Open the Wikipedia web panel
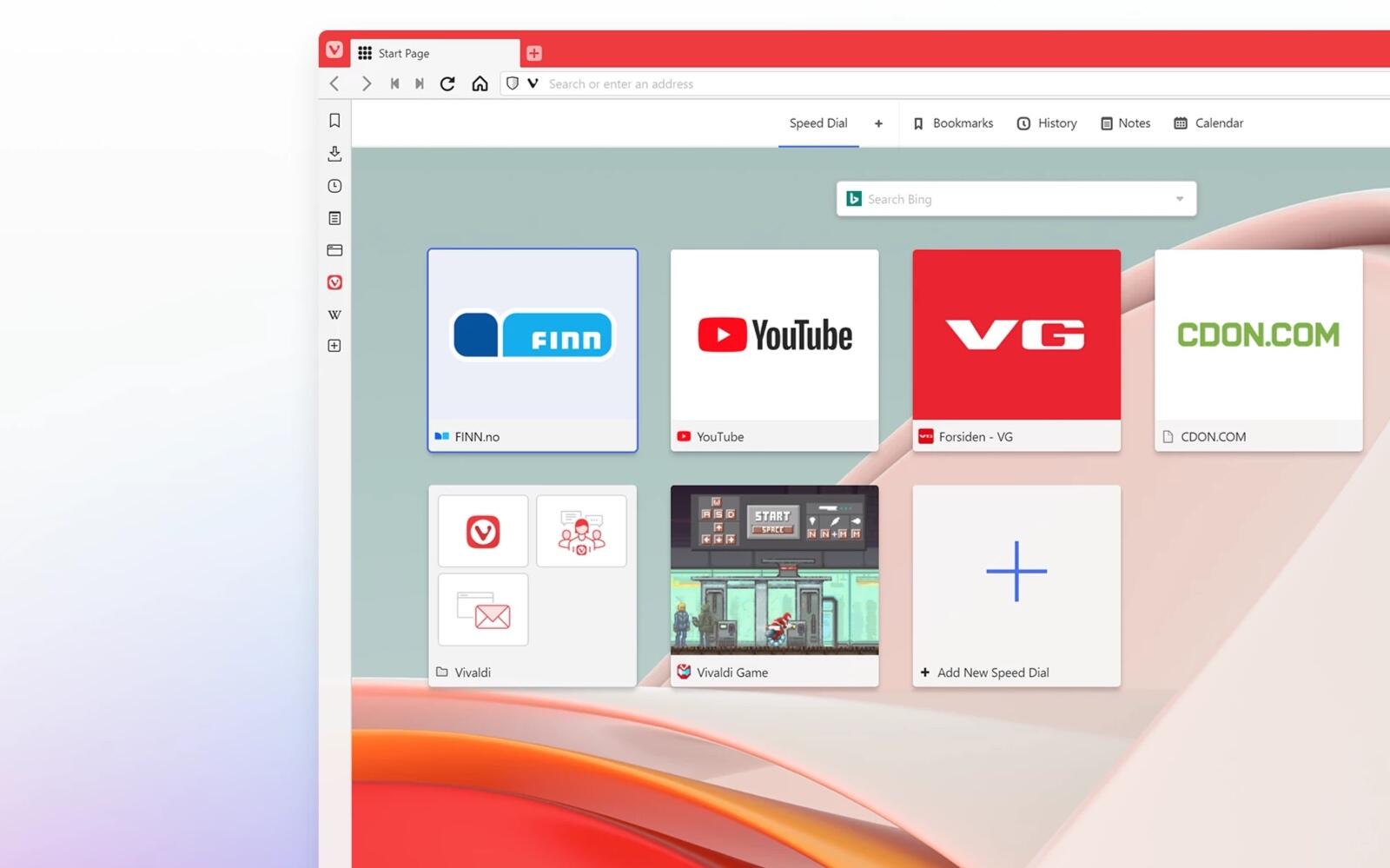 334,315
